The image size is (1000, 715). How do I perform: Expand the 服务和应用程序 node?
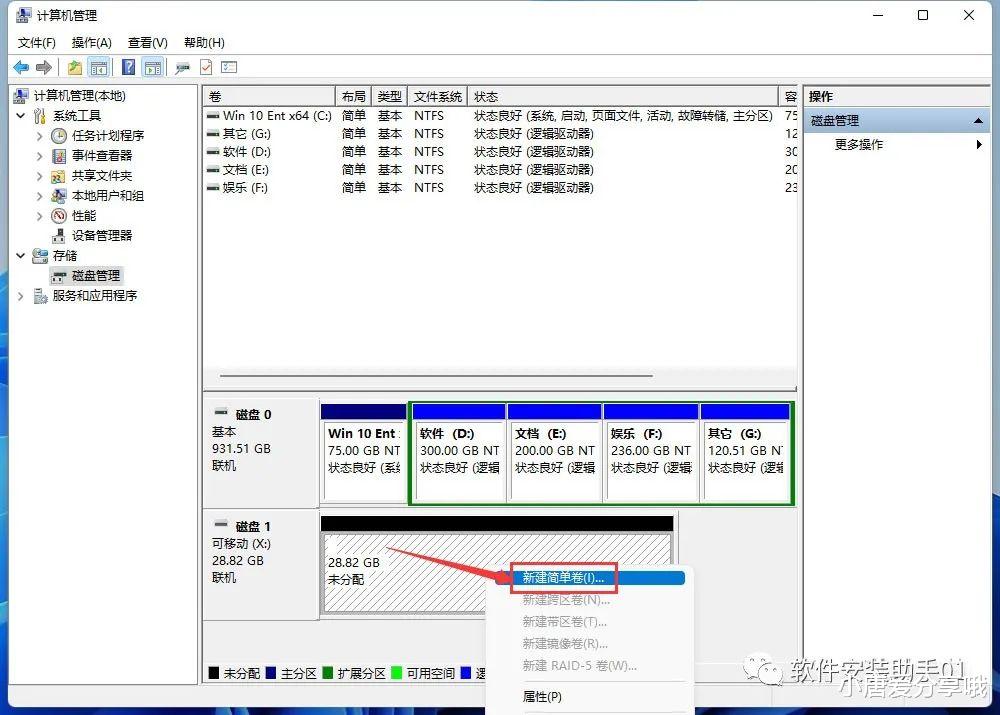tap(20, 296)
